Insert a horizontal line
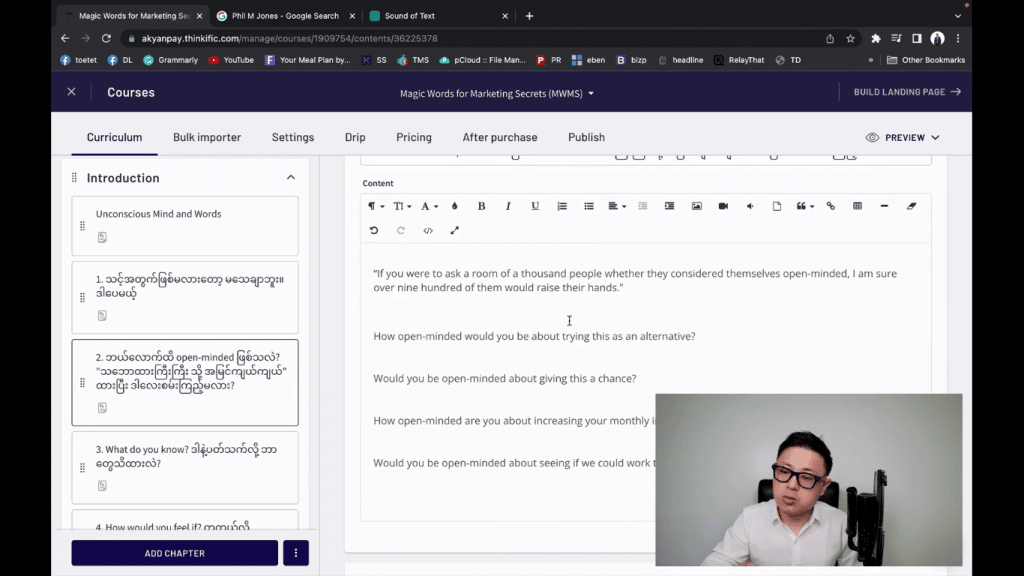The image size is (1024, 576). [884, 206]
